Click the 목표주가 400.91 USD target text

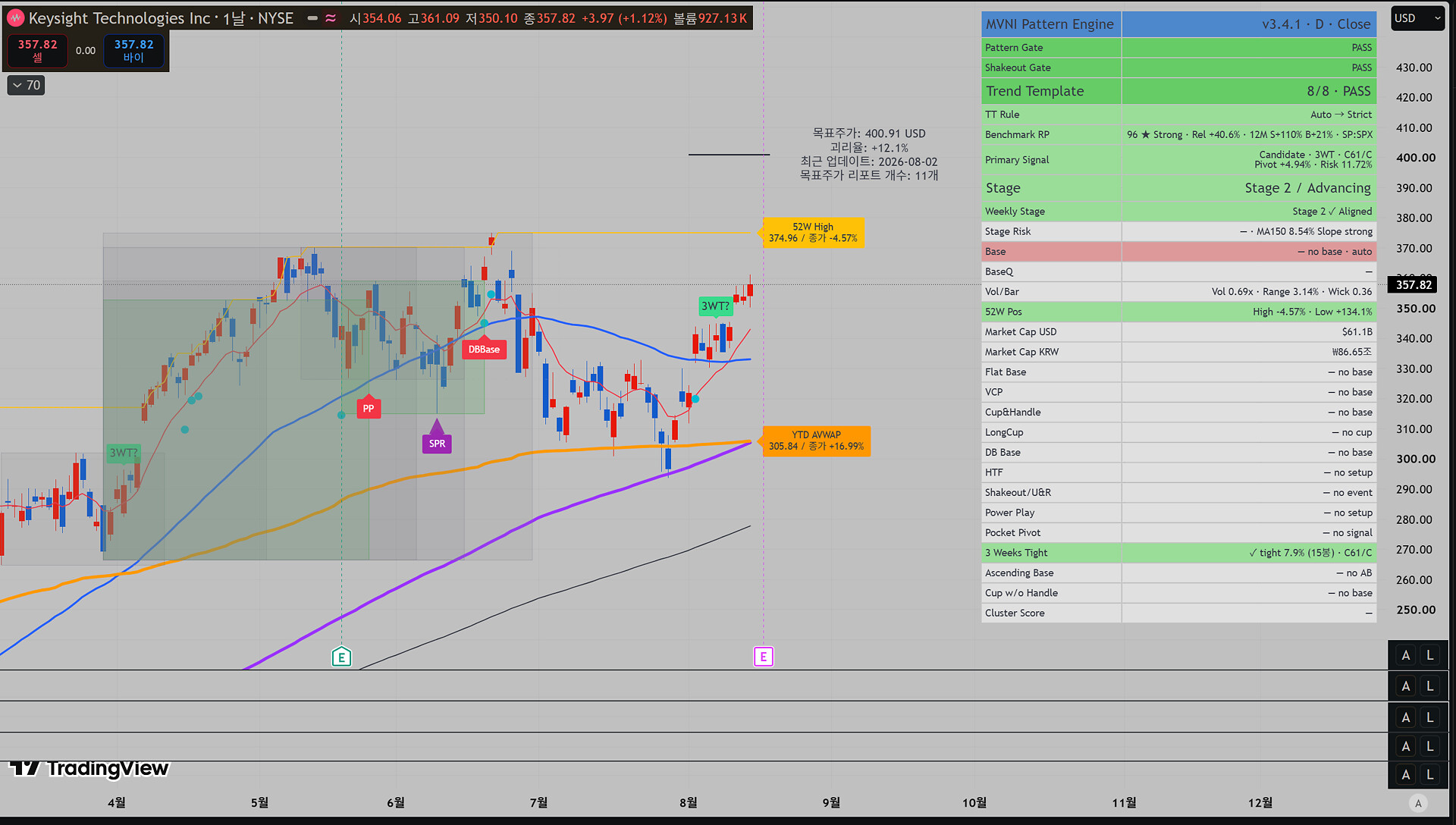click(x=869, y=133)
